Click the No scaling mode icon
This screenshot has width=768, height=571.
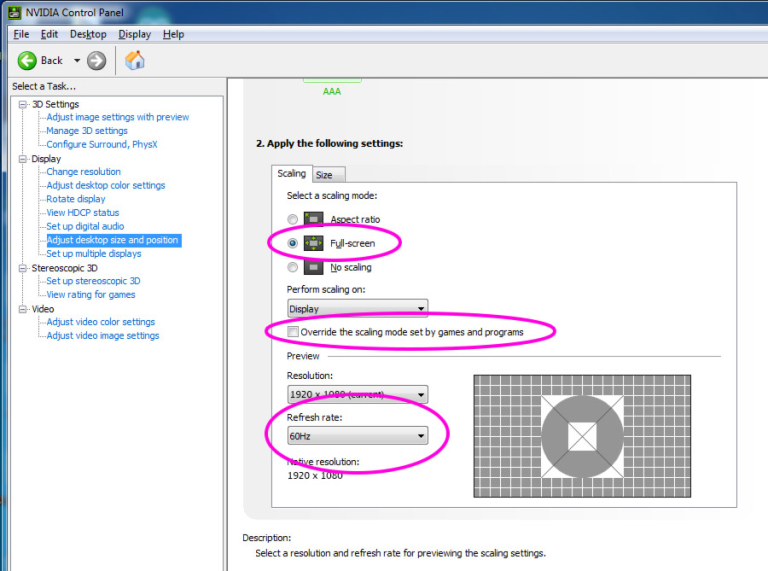pyautogui.click(x=313, y=267)
